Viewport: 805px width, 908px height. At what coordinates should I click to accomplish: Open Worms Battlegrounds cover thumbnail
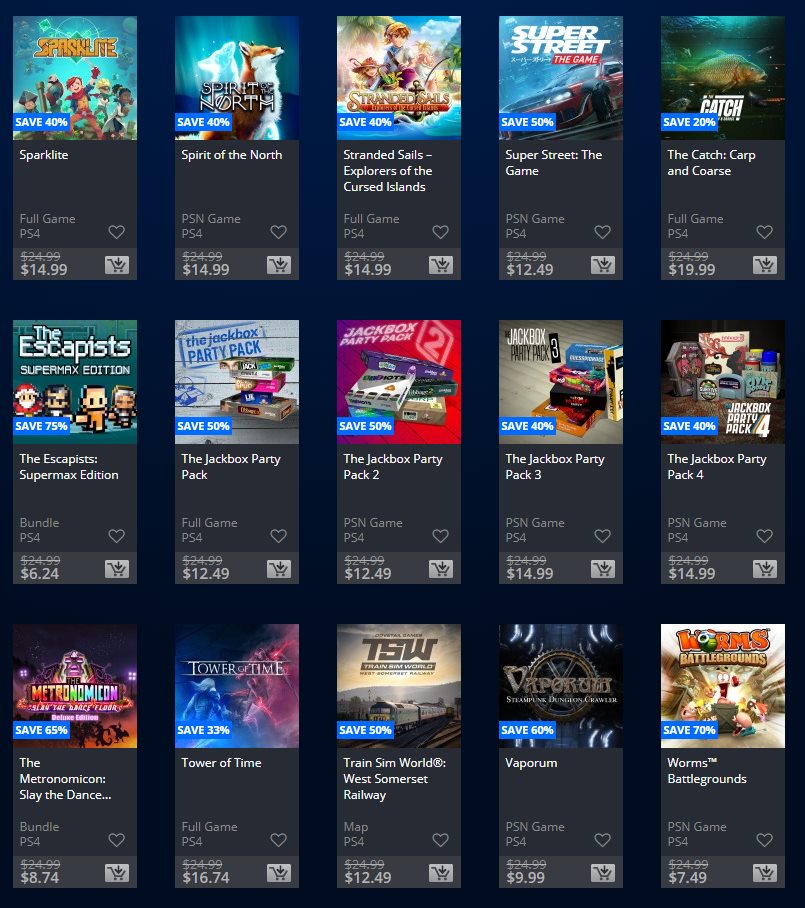point(723,686)
